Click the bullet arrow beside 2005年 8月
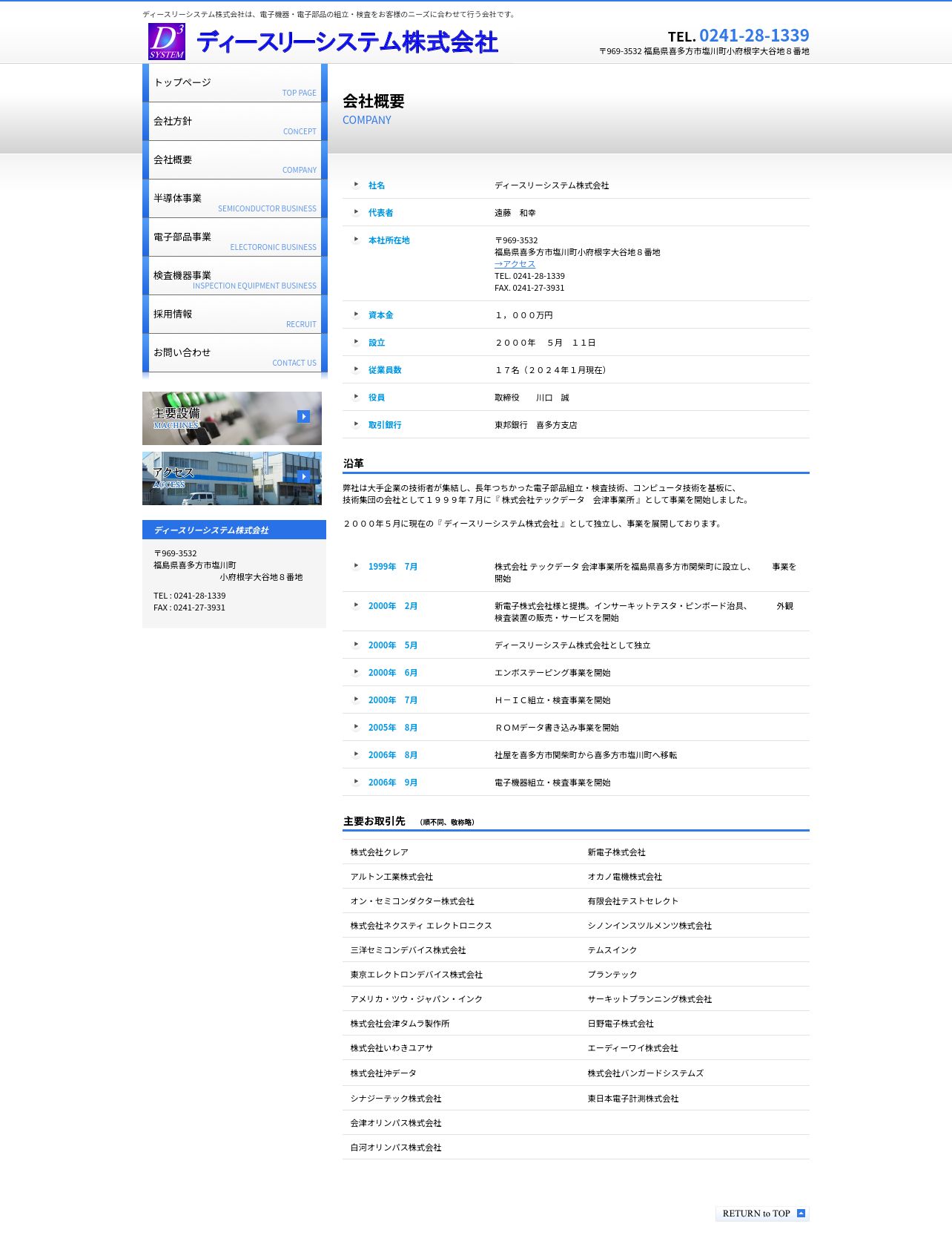 (x=356, y=727)
